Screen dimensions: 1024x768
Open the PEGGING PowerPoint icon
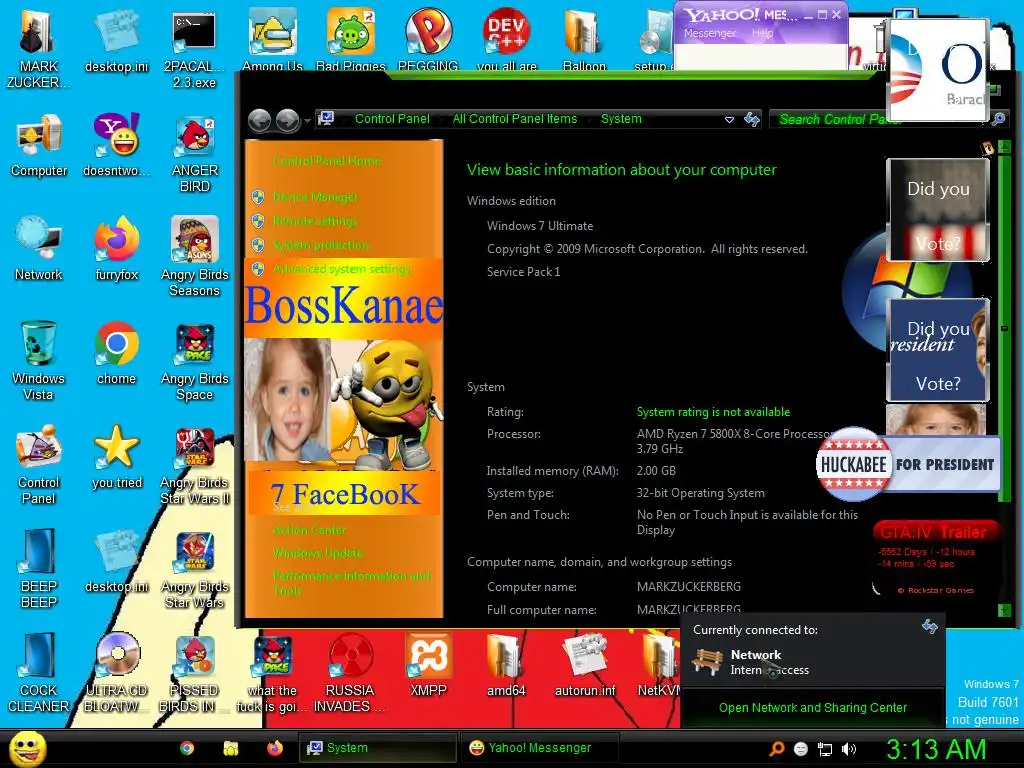click(x=428, y=38)
